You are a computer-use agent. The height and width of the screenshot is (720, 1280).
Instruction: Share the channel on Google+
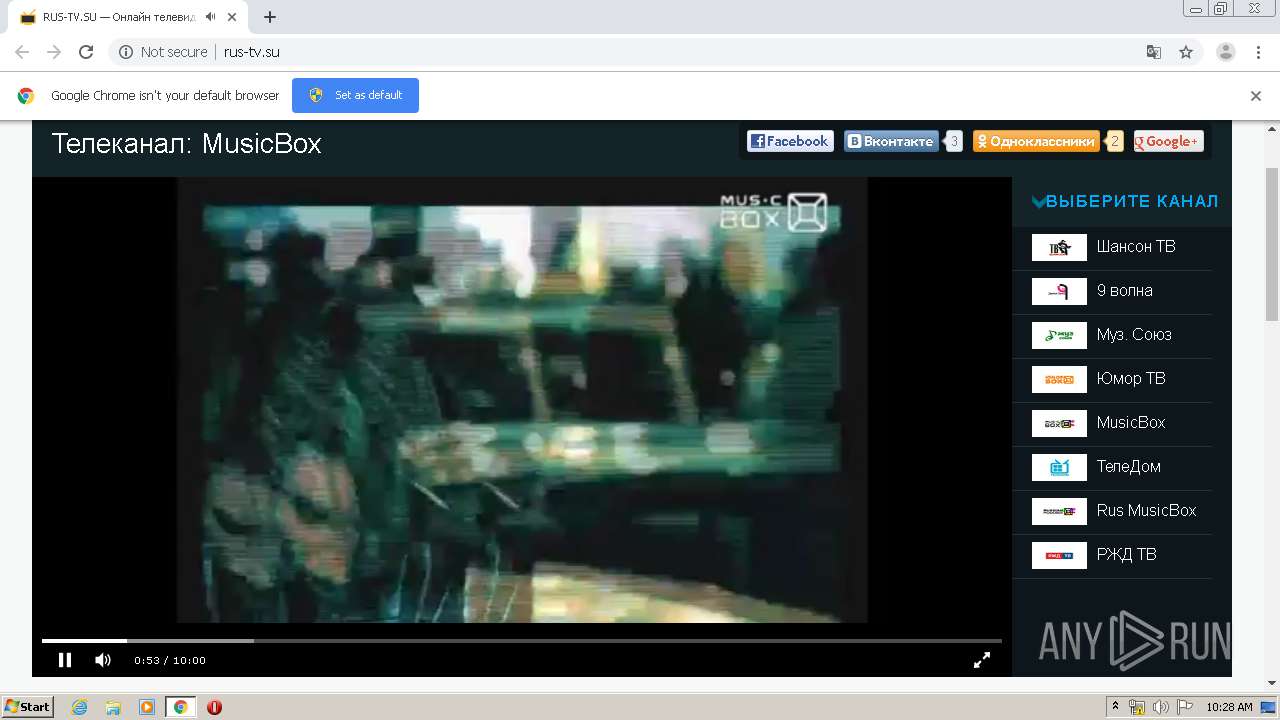pyautogui.click(x=1168, y=142)
